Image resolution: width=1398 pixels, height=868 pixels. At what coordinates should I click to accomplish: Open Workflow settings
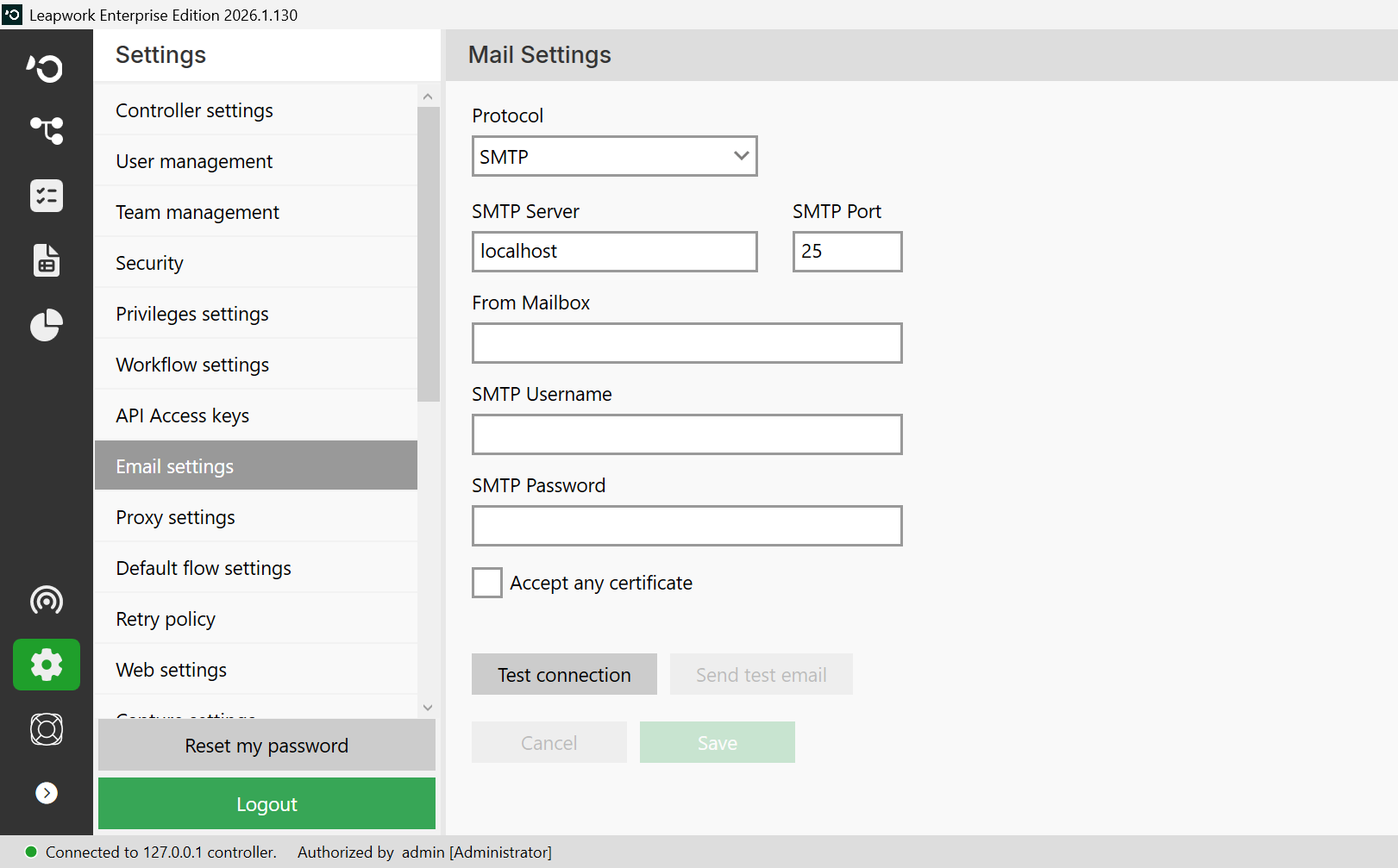tap(256, 365)
